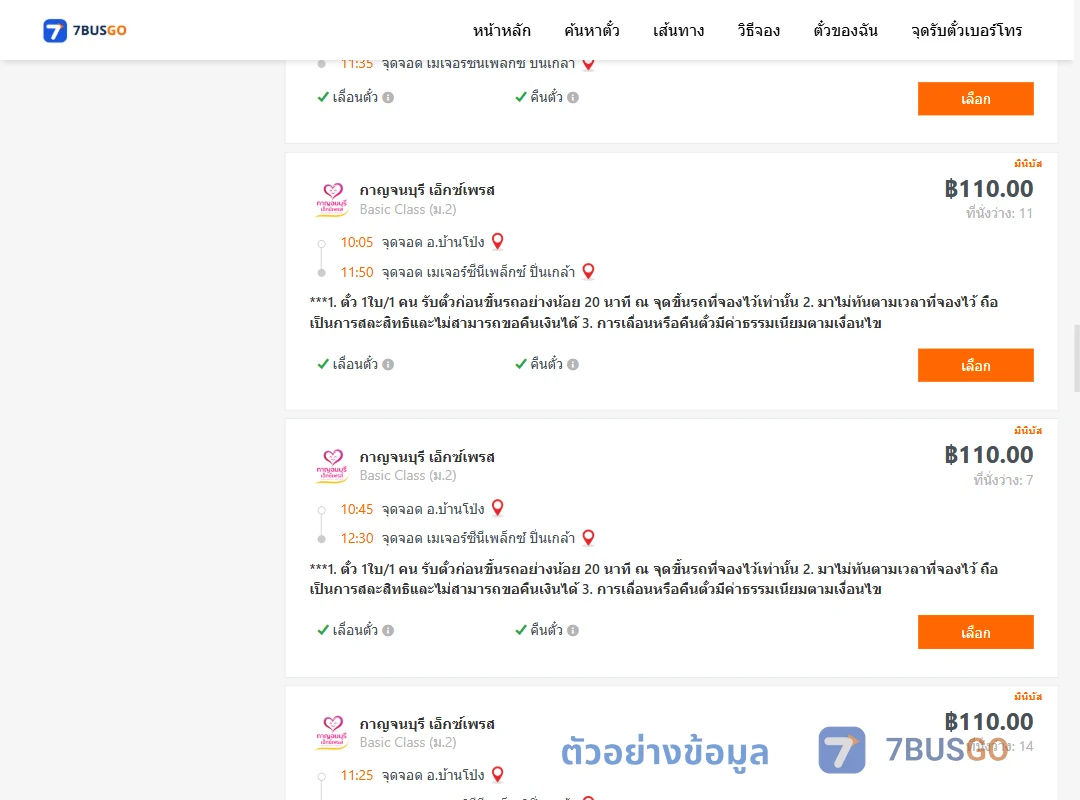This screenshot has height=800, width=1080.
Task: Open เลื่อนตั๋ว info icon in 10:45 trip card
Action: point(388,630)
